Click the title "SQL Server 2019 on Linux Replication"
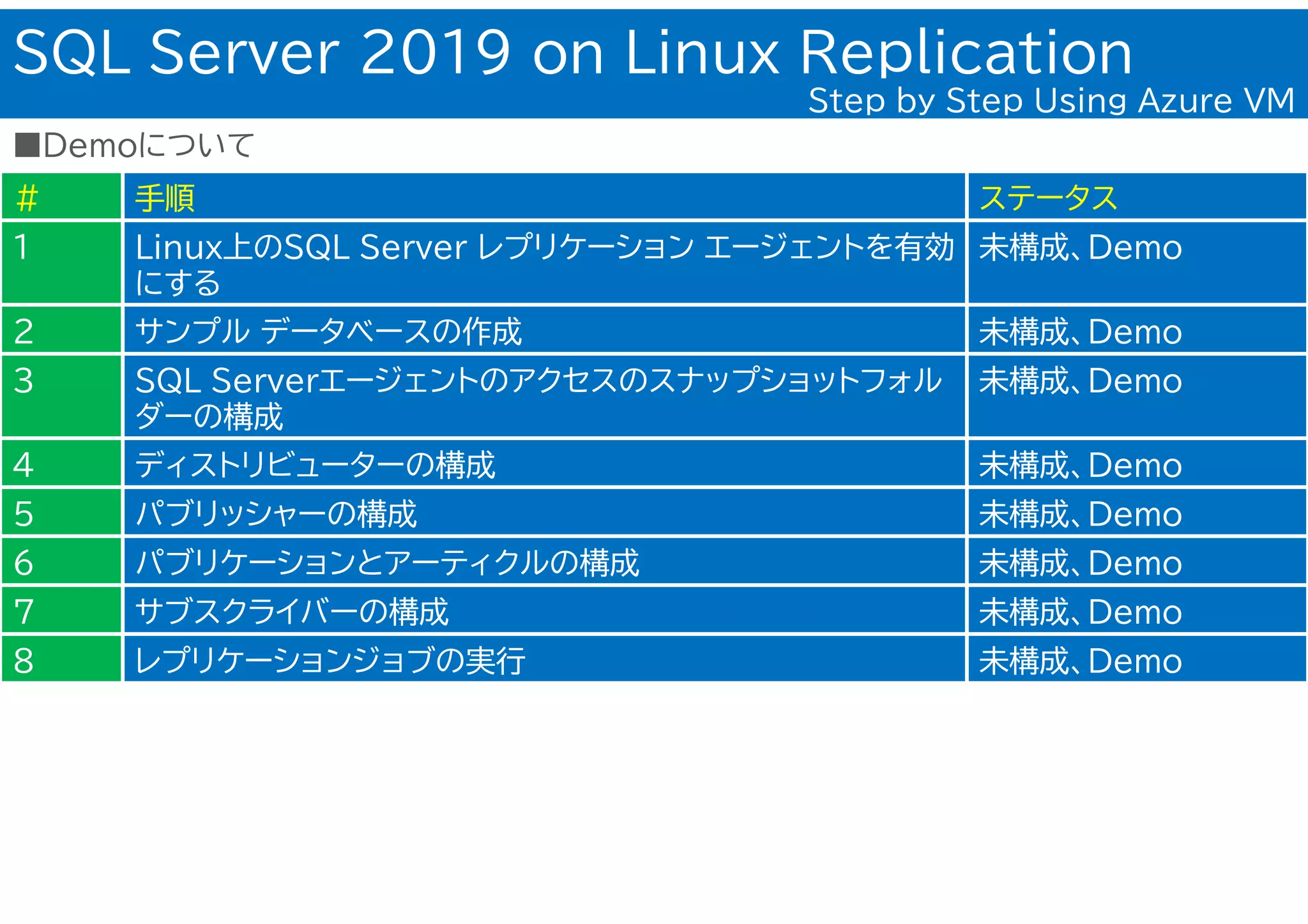The image size is (1308, 924). tap(573, 52)
